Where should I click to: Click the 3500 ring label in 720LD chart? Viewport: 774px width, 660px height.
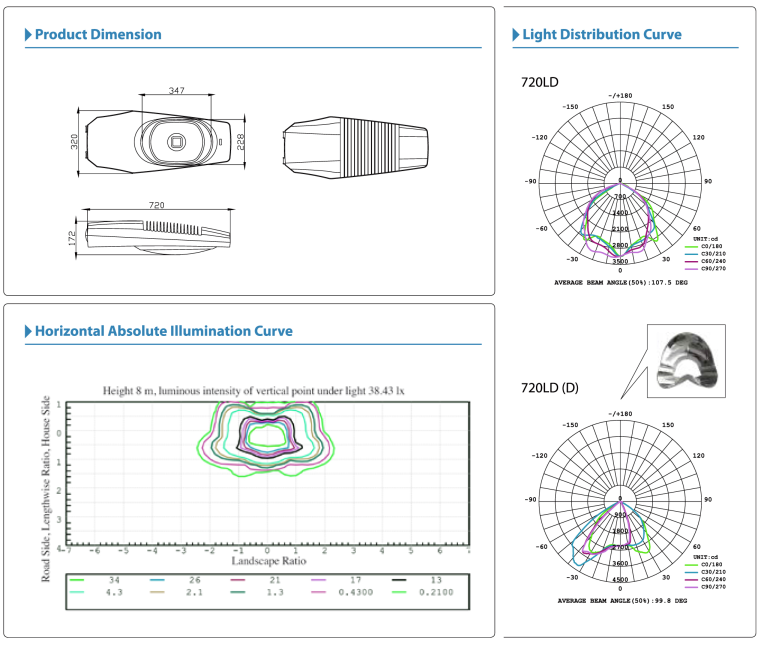(x=620, y=262)
